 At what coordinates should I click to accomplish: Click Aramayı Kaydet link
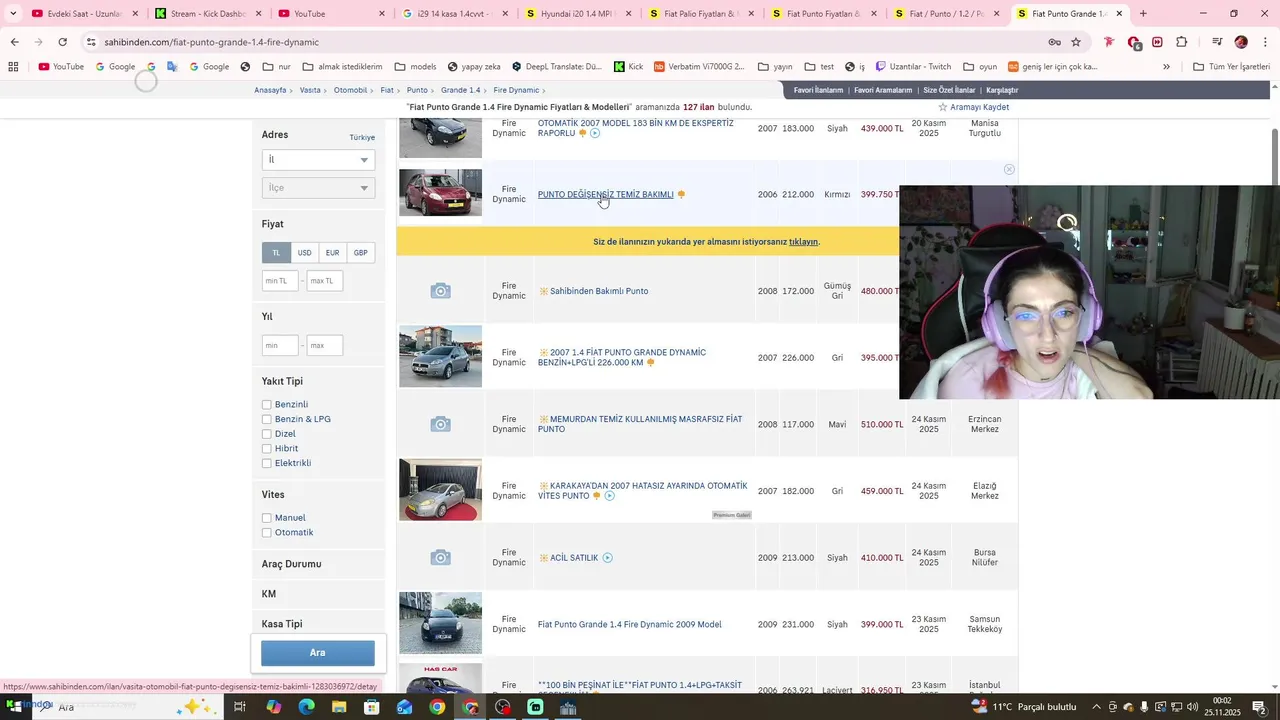[x=973, y=107]
